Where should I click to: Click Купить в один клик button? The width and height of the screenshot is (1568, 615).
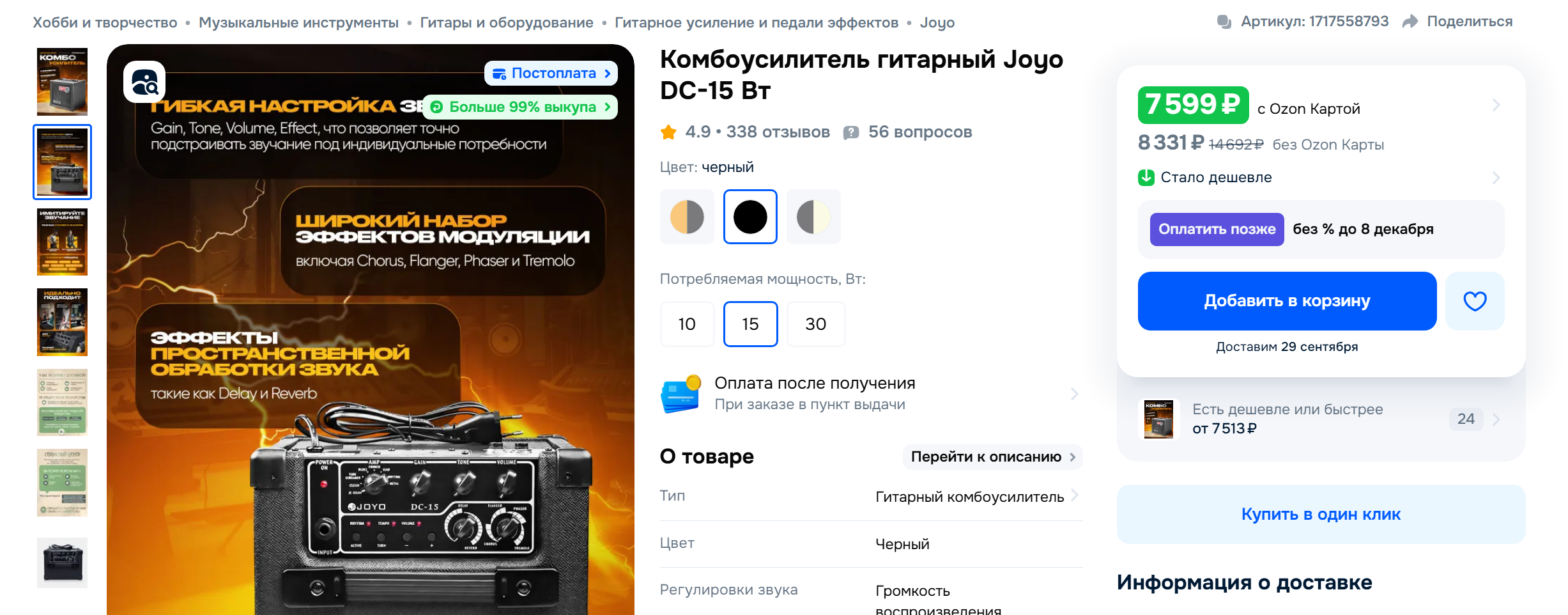click(1321, 514)
